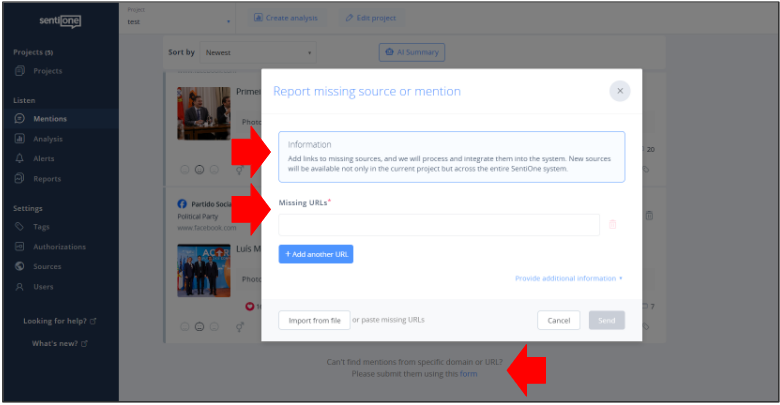Click gender icon on Luis mention
780x405 pixels.
pos(240,327)
